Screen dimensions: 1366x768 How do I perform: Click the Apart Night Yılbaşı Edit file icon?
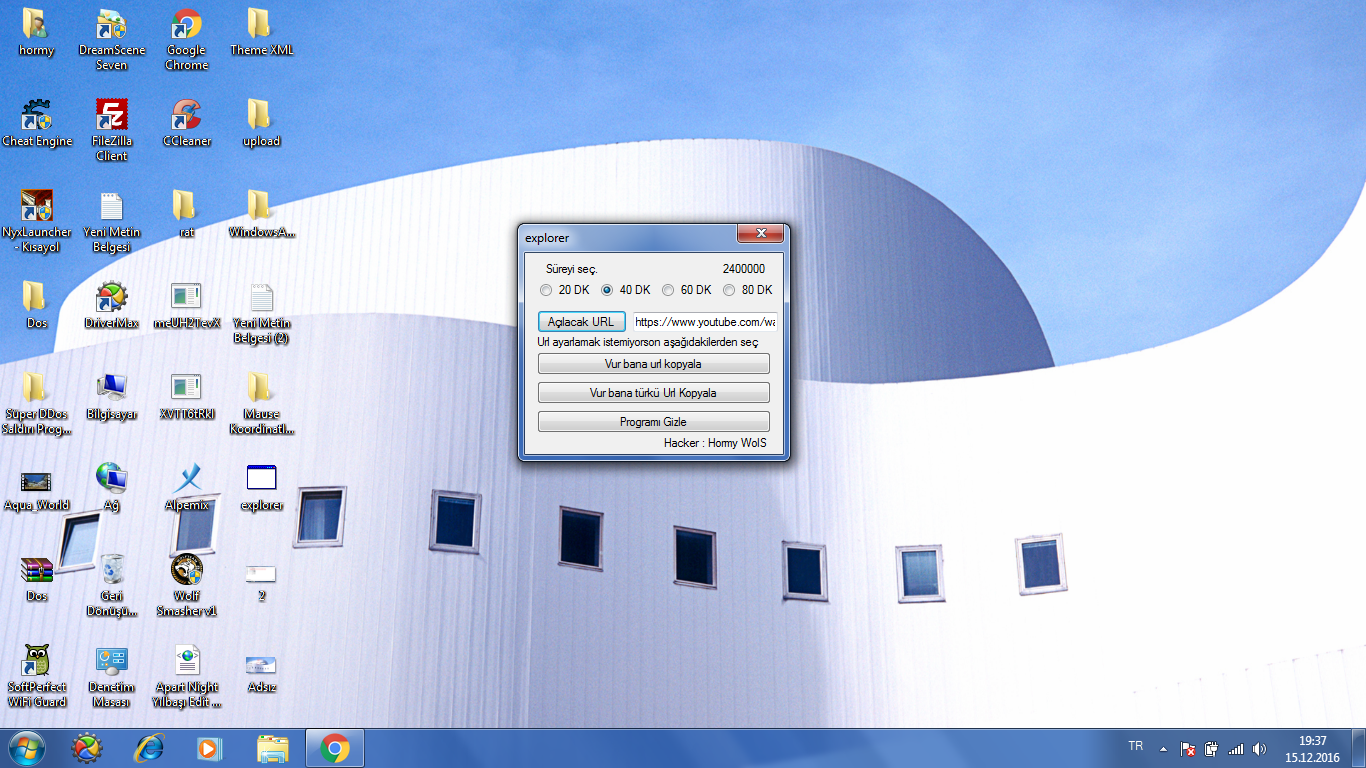pos(187,677)
